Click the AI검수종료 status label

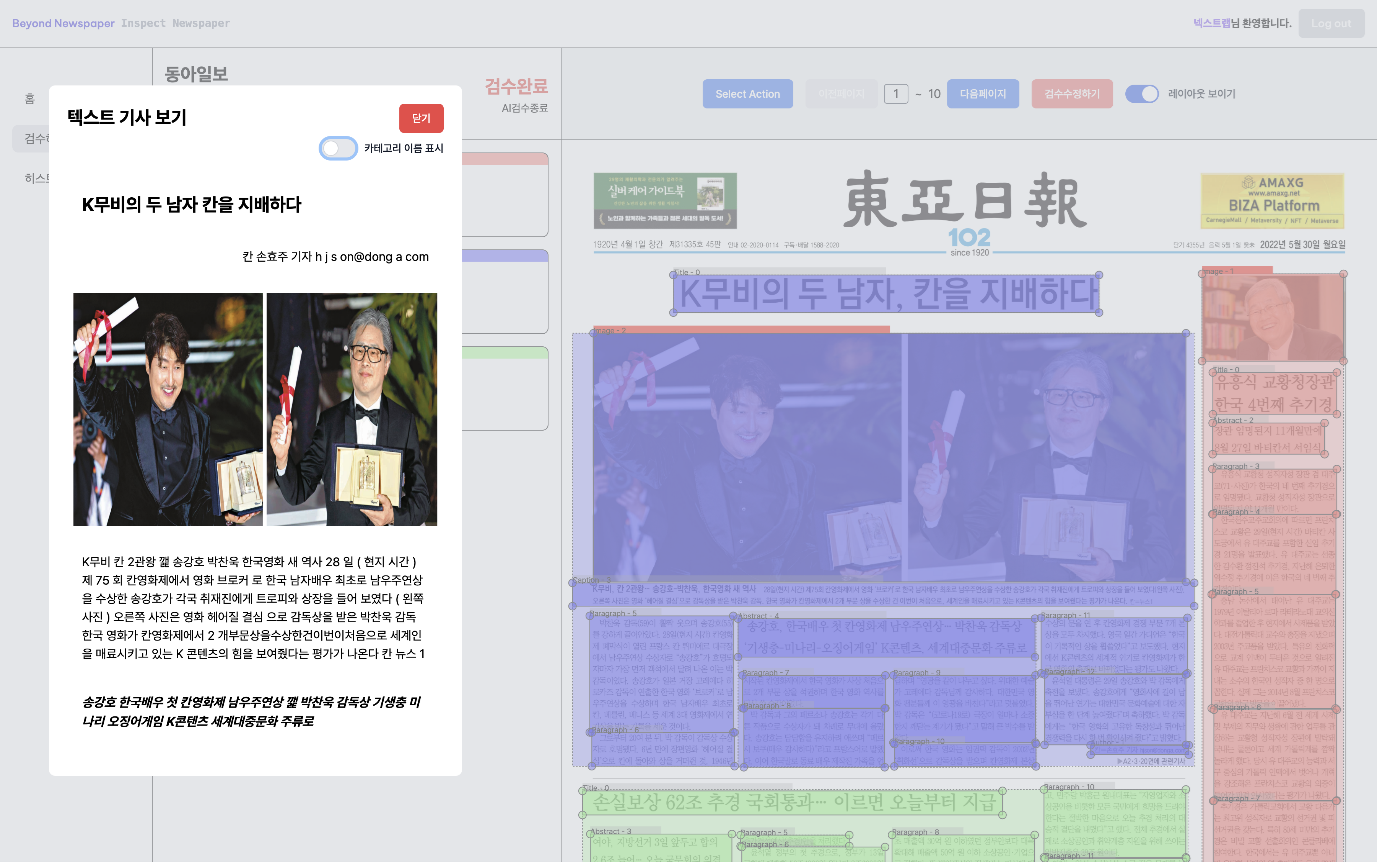pos(525,108)
